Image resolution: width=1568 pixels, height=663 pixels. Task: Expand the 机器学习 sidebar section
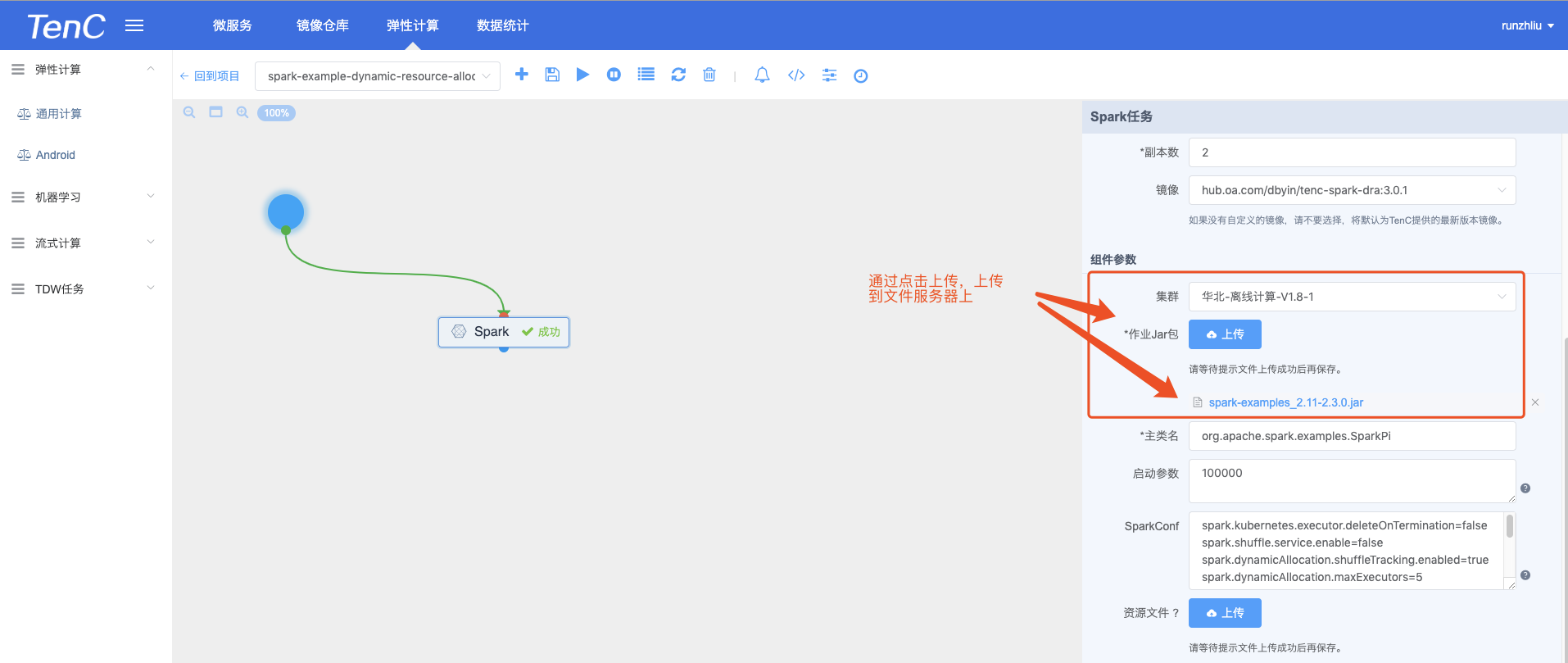tap(82, 198)
